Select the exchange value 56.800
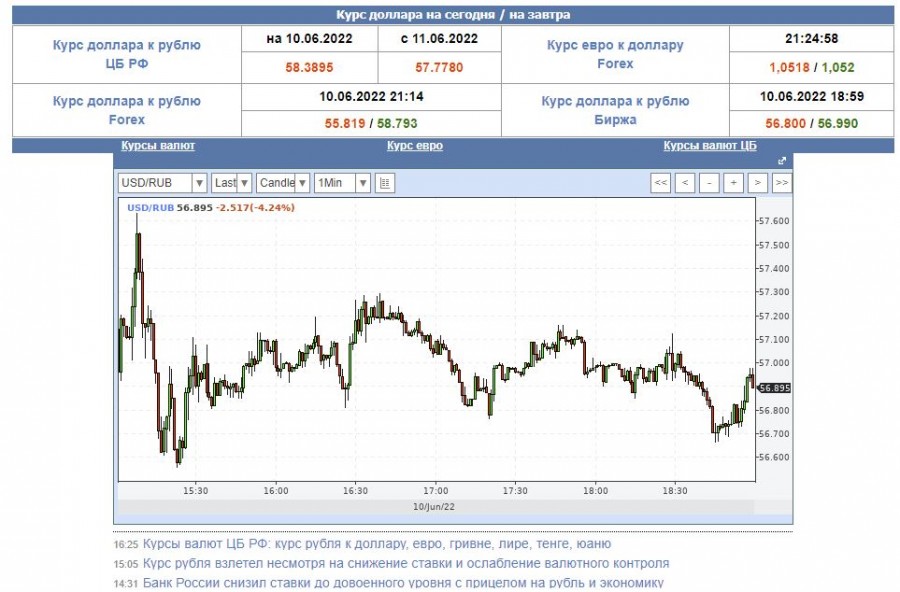The height and width of the screenshot is (592, 900). (x=785, y=123)
